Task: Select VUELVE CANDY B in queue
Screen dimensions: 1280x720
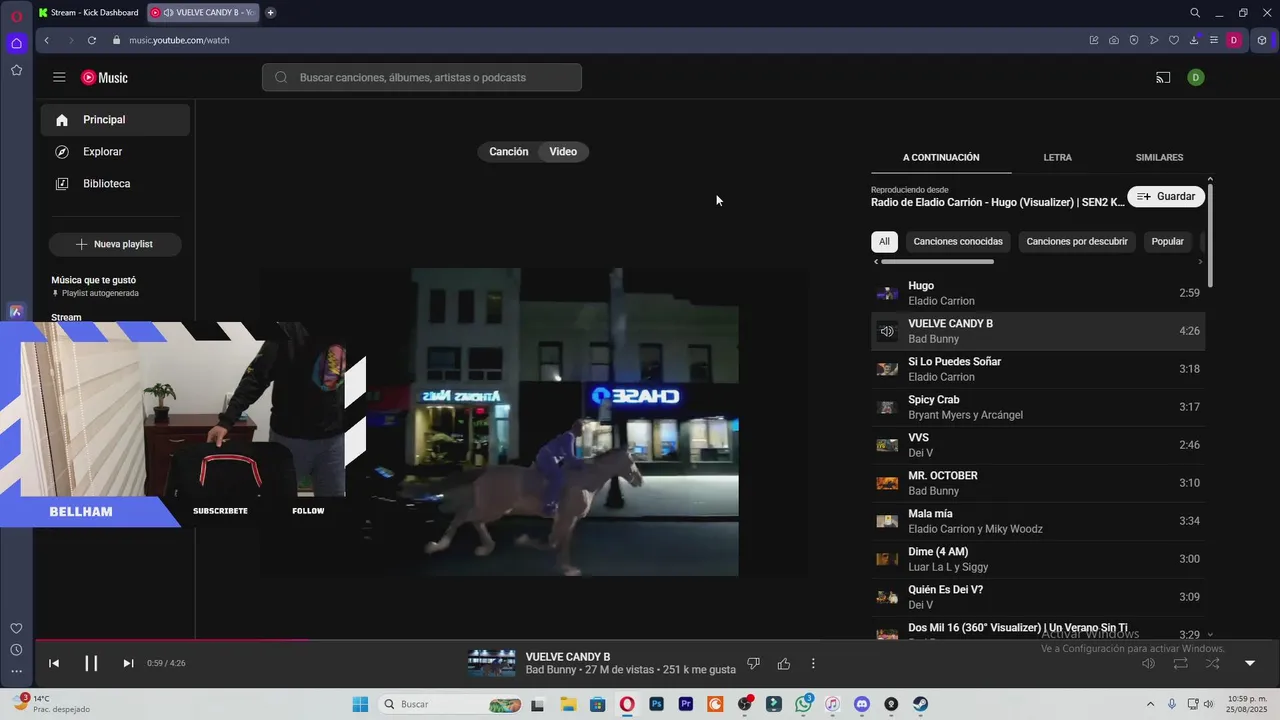Action: tap(1037, 331)
